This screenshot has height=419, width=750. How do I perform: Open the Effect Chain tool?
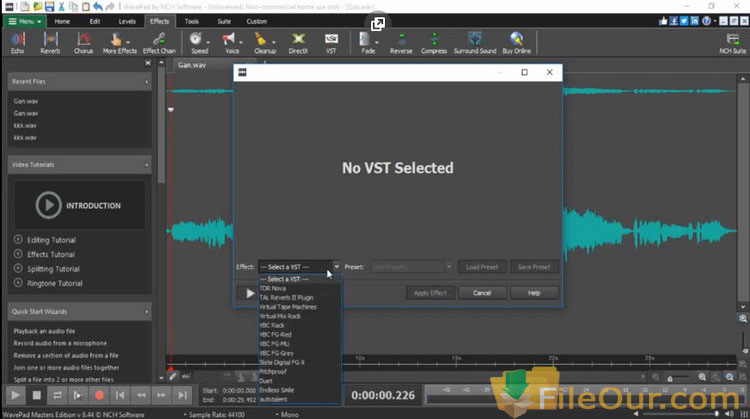[159, 43]
